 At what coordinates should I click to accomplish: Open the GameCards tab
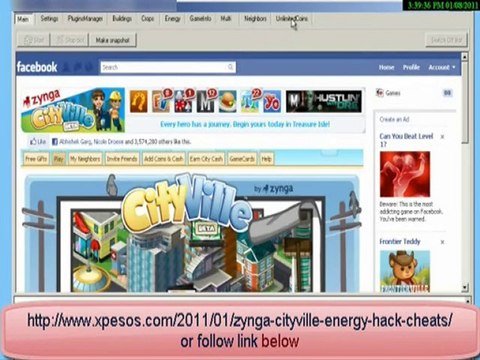pyautogui.click(x=242, y=159)
